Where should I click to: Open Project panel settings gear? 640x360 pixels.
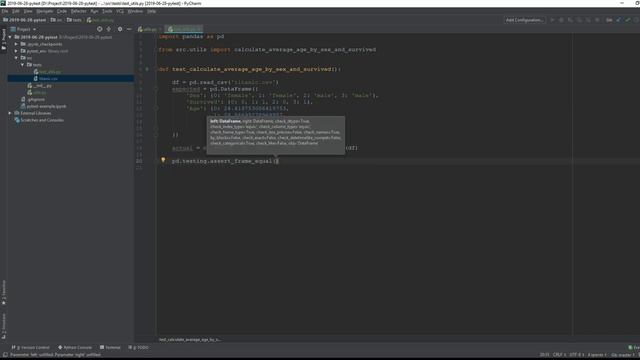[120, 29]
